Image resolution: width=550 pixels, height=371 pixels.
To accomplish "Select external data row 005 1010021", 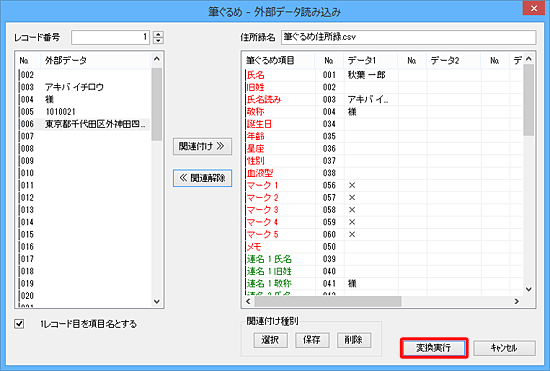I will point(84,112).
